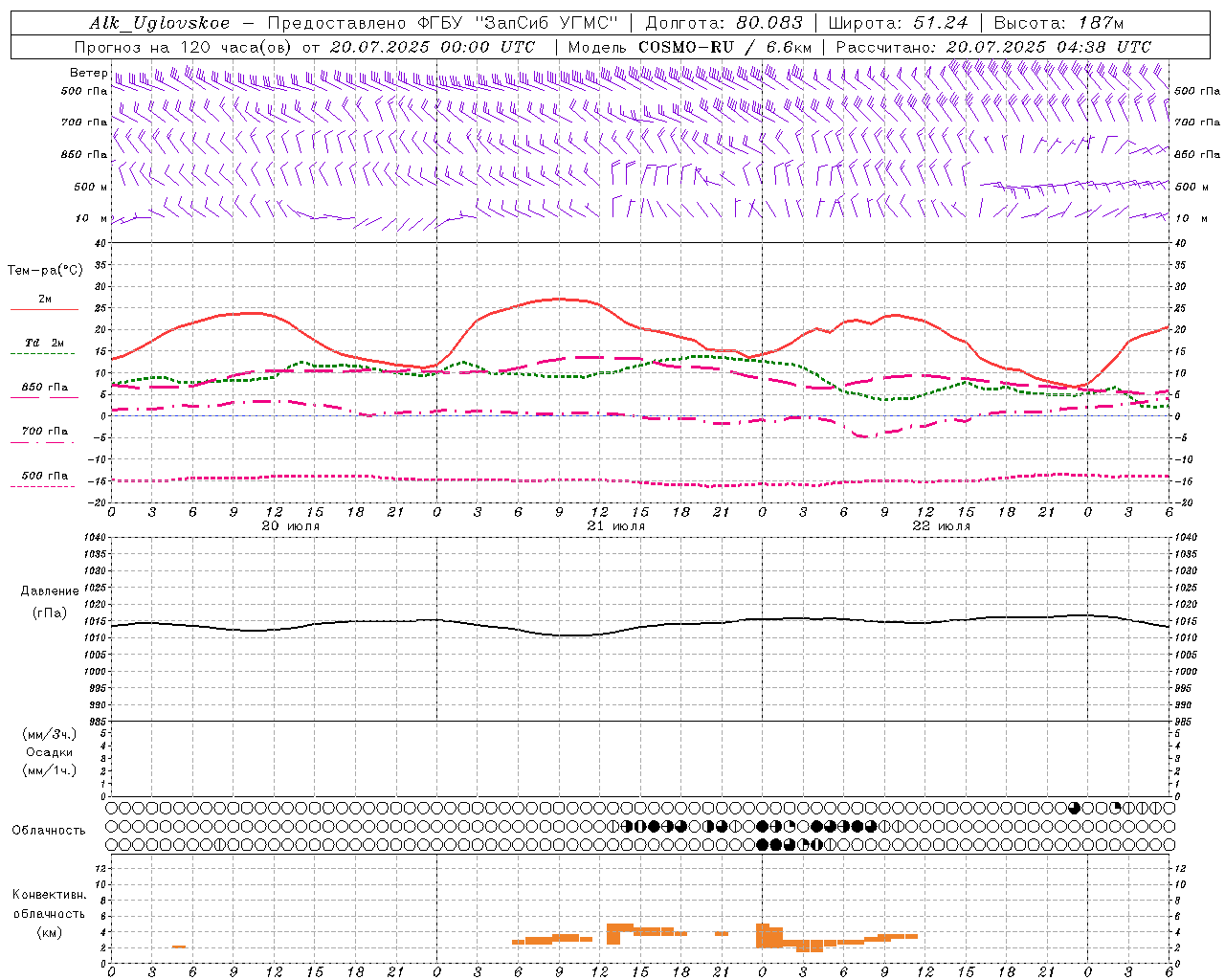
Task: Click the 20 июля date label
Action: pos(291,526)
